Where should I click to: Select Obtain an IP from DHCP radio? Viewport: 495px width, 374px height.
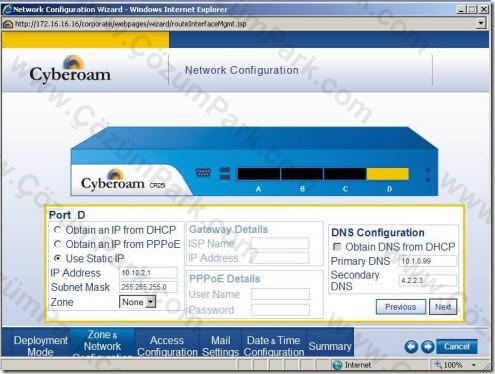pos(58,230)
